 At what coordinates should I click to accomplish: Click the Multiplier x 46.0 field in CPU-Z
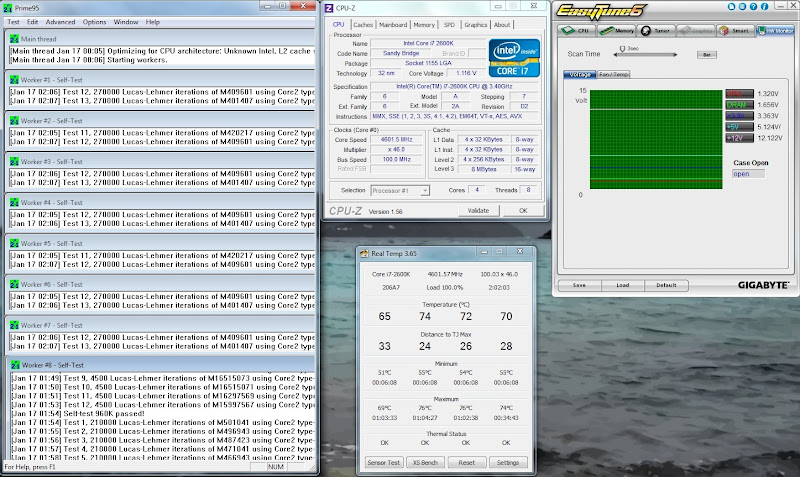(x=396, y=149)
